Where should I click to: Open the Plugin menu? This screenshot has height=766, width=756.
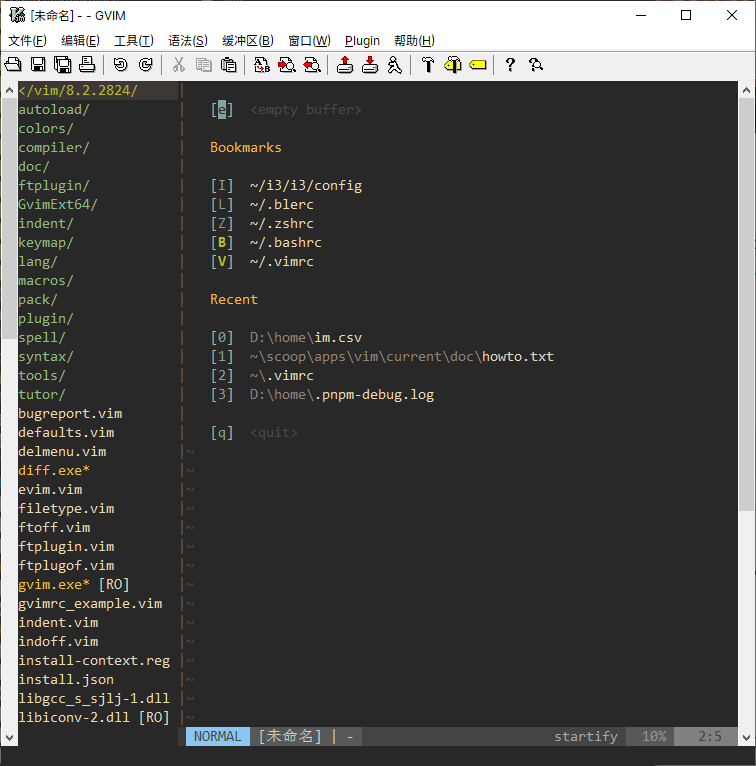tap(362, 41)
